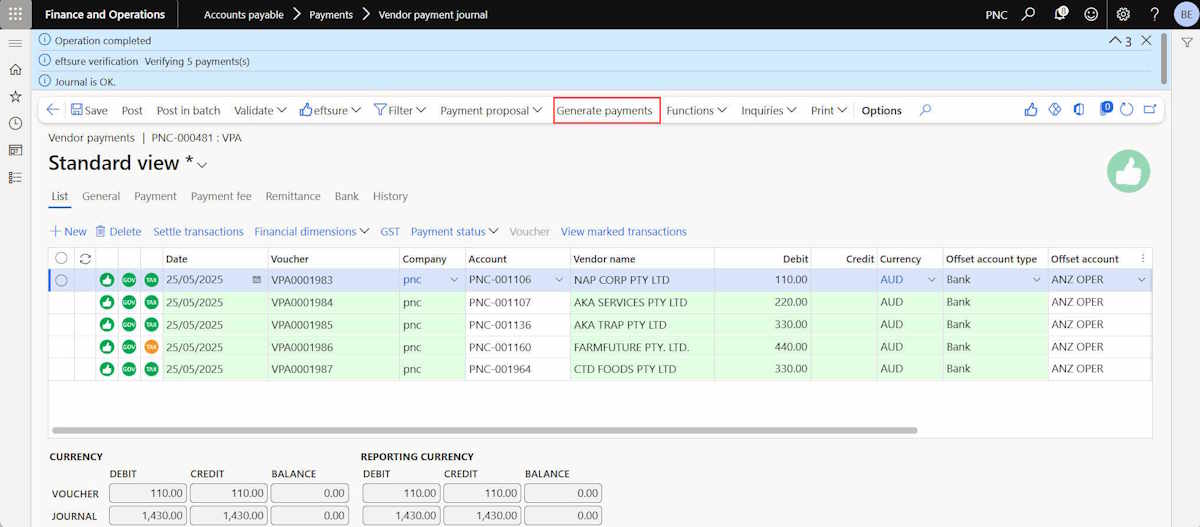Click the grid horizontal scrollbar

[x=483, y=430]
